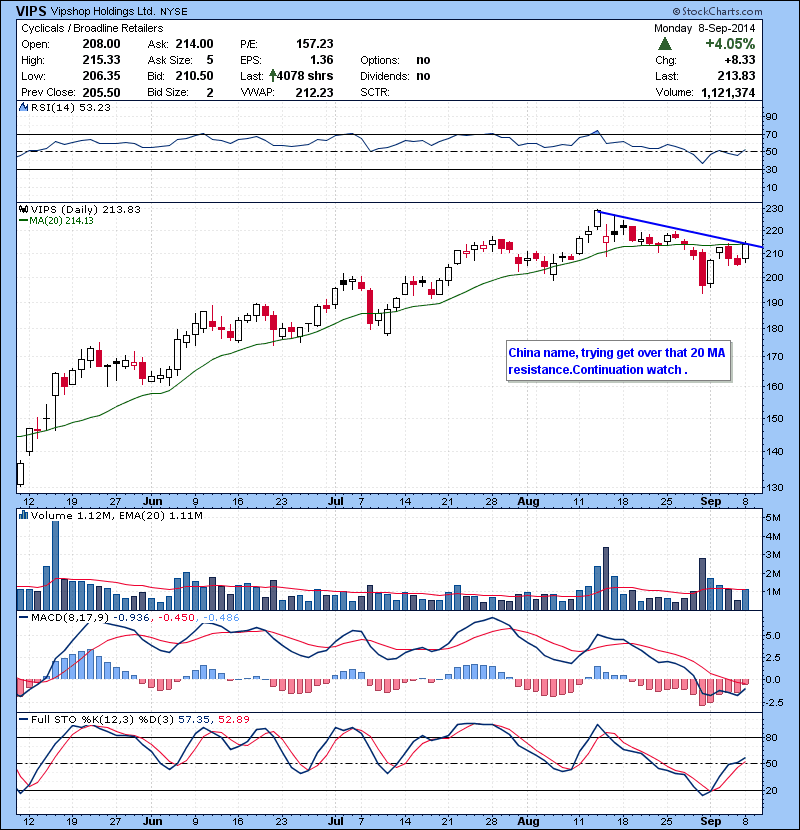The width and height of the screenshot is (800, 830).
Task: Click the NYSE exchange label
Action: tap(174, 12)
